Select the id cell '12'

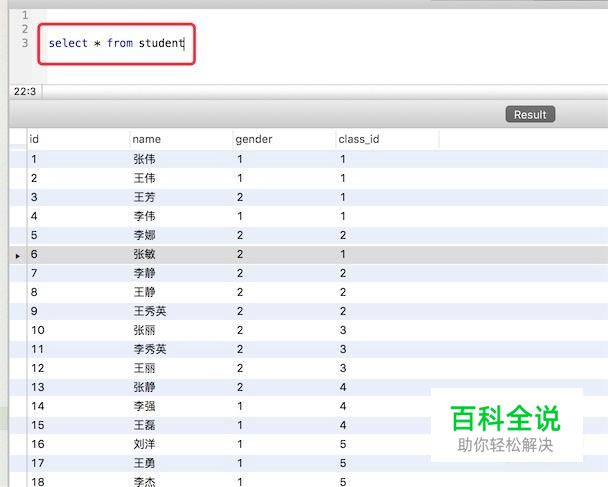point(38,368)
